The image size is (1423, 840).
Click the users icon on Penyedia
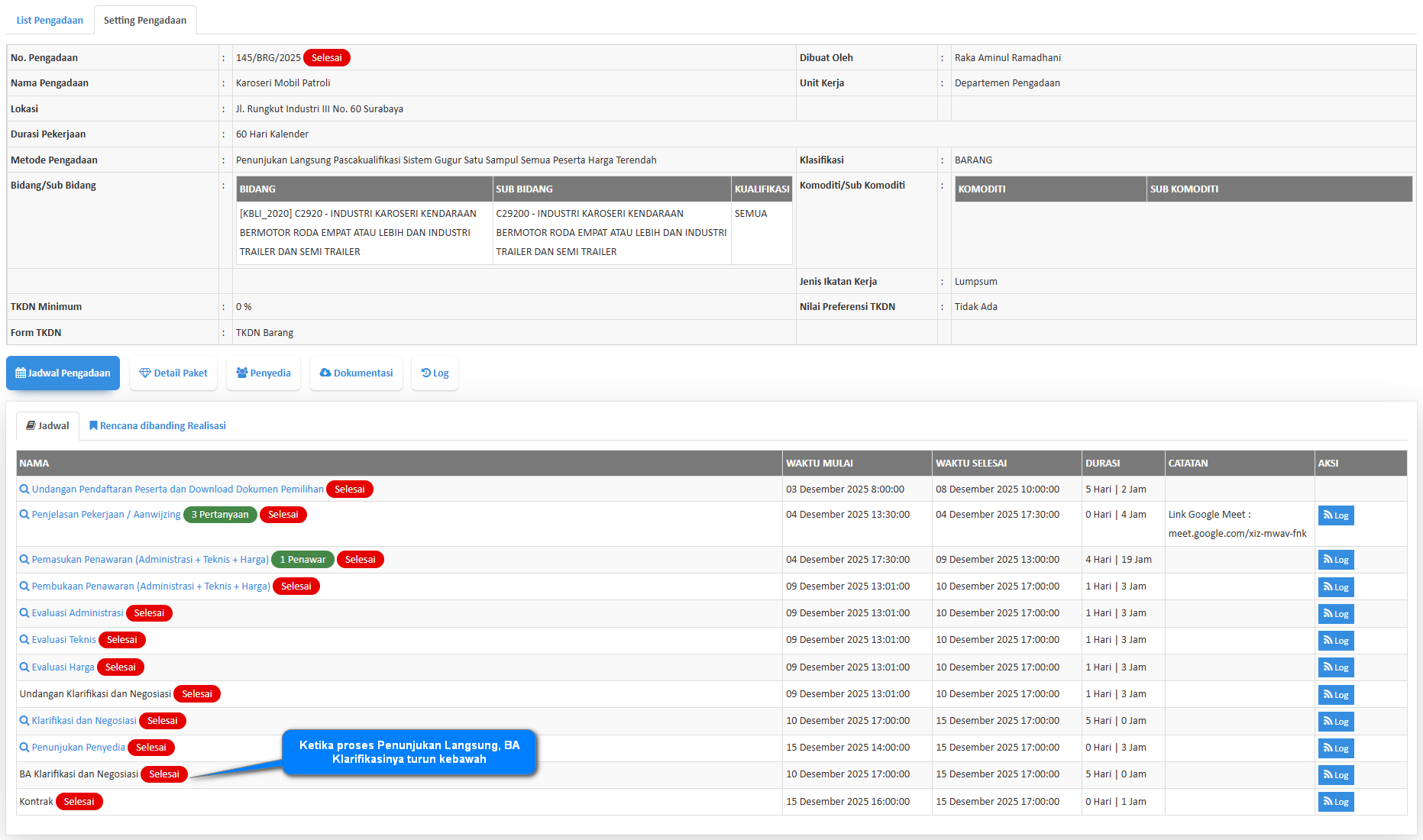[x=242, y=373]
